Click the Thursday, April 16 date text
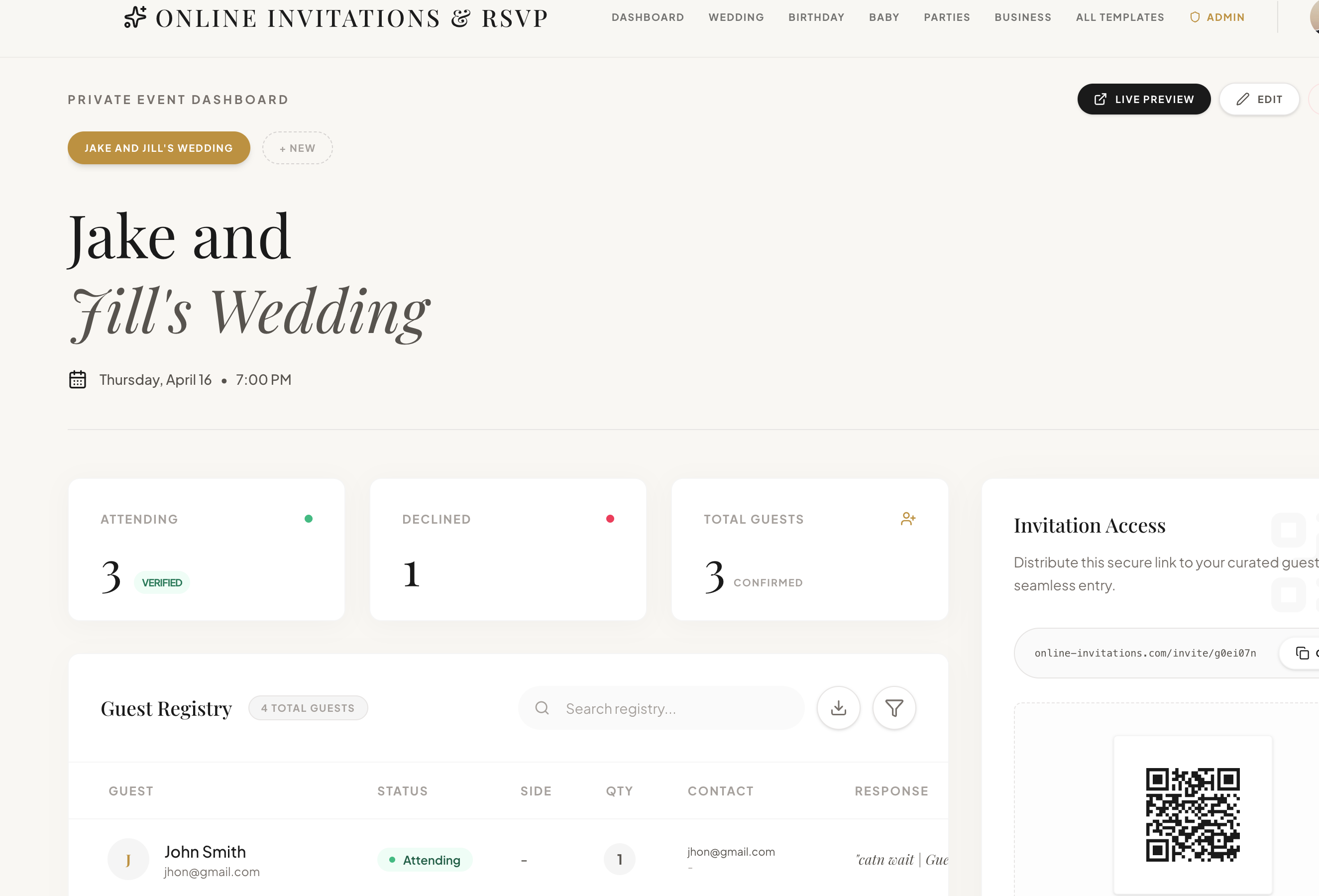The width and height of the screenshot is (1319, 896). tap(155, 380)
